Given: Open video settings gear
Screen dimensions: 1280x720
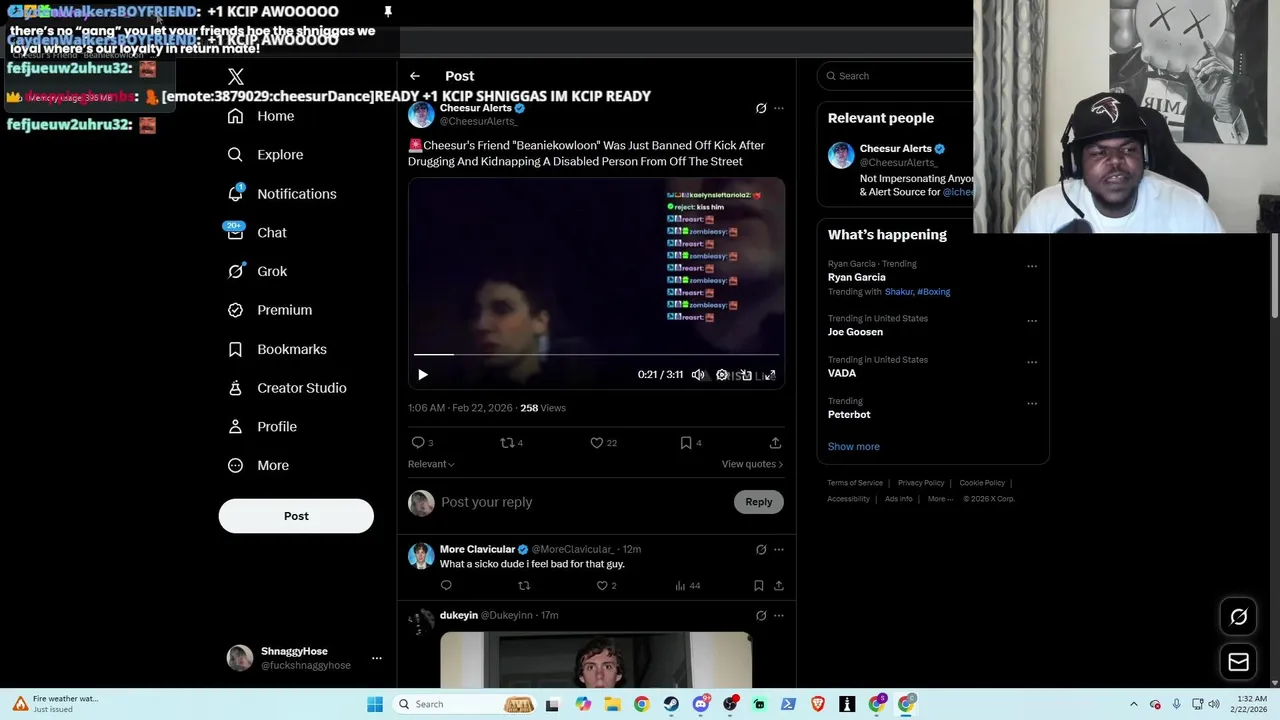Looking at the screenshot, I should point(722,375).
